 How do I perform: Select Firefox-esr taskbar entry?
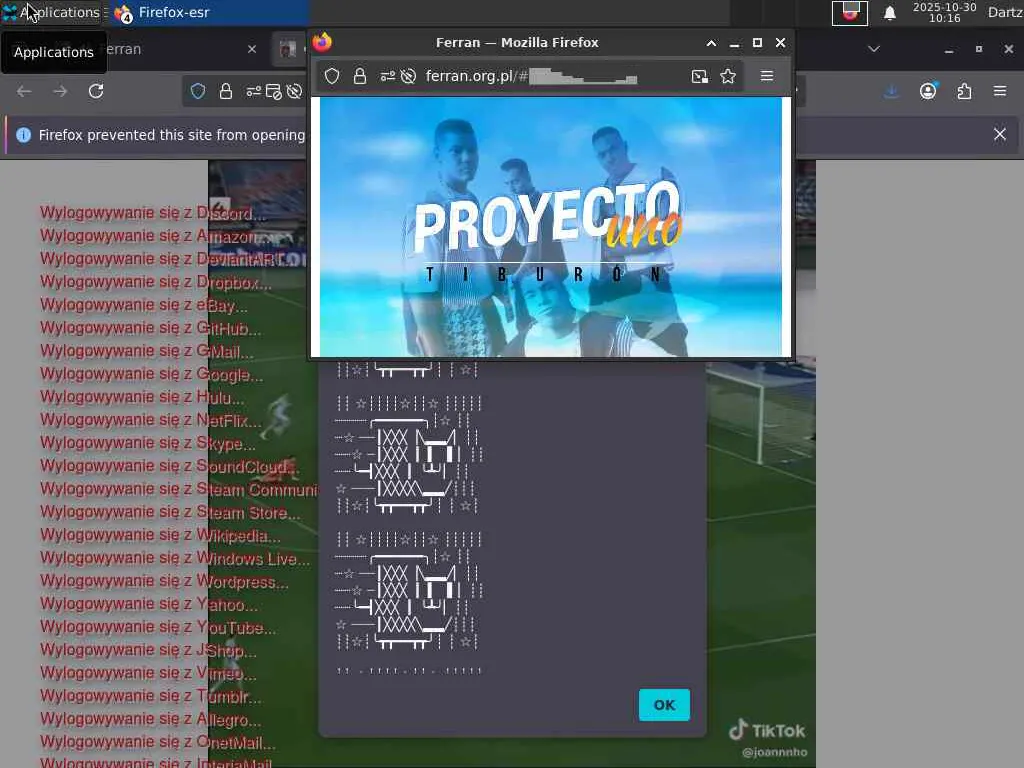(x=208, y=12)
